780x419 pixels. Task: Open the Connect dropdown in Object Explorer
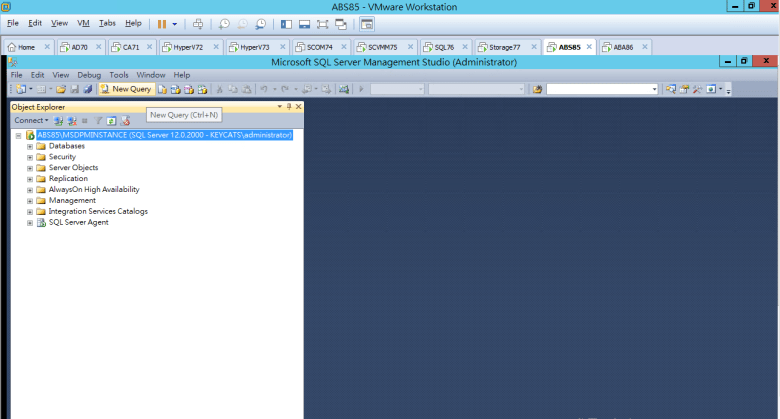(x=31, y=121)
